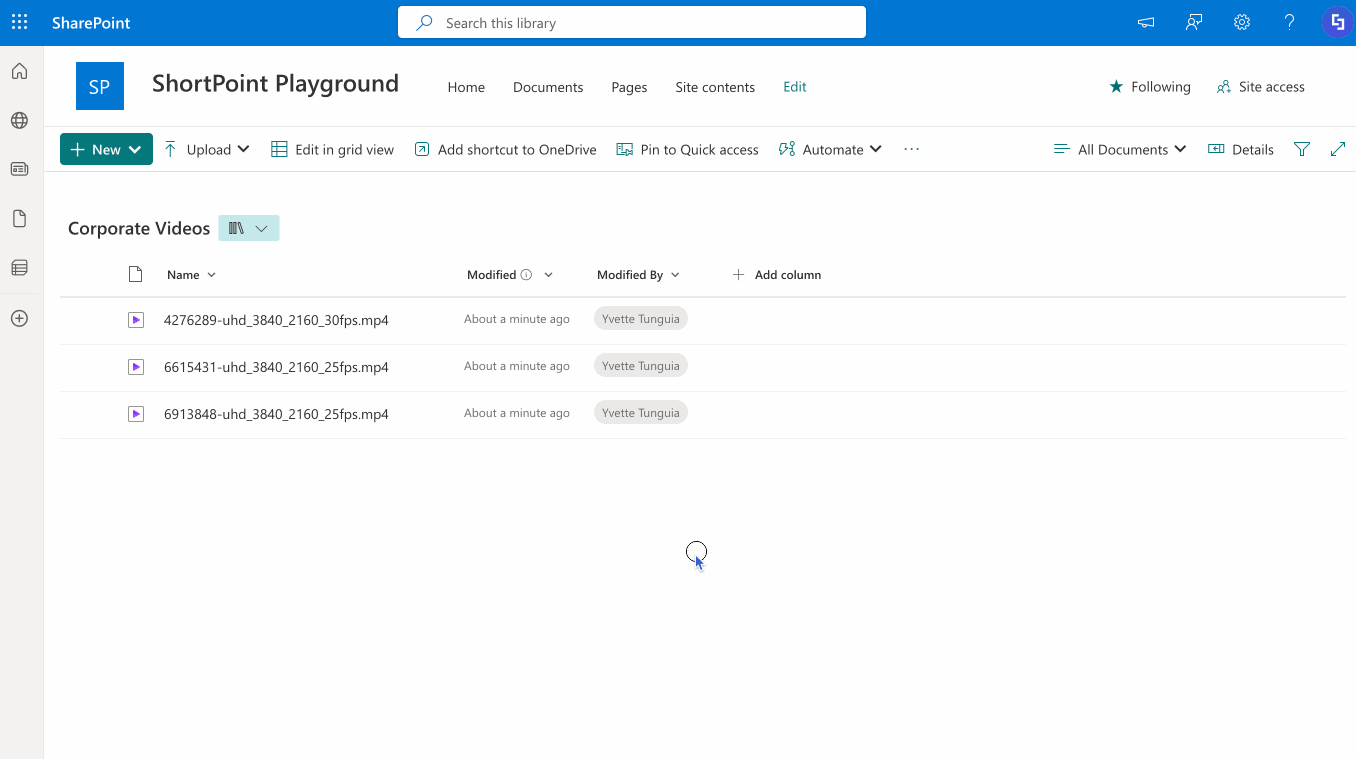Open the Help question mark icon

[1289, 21]
